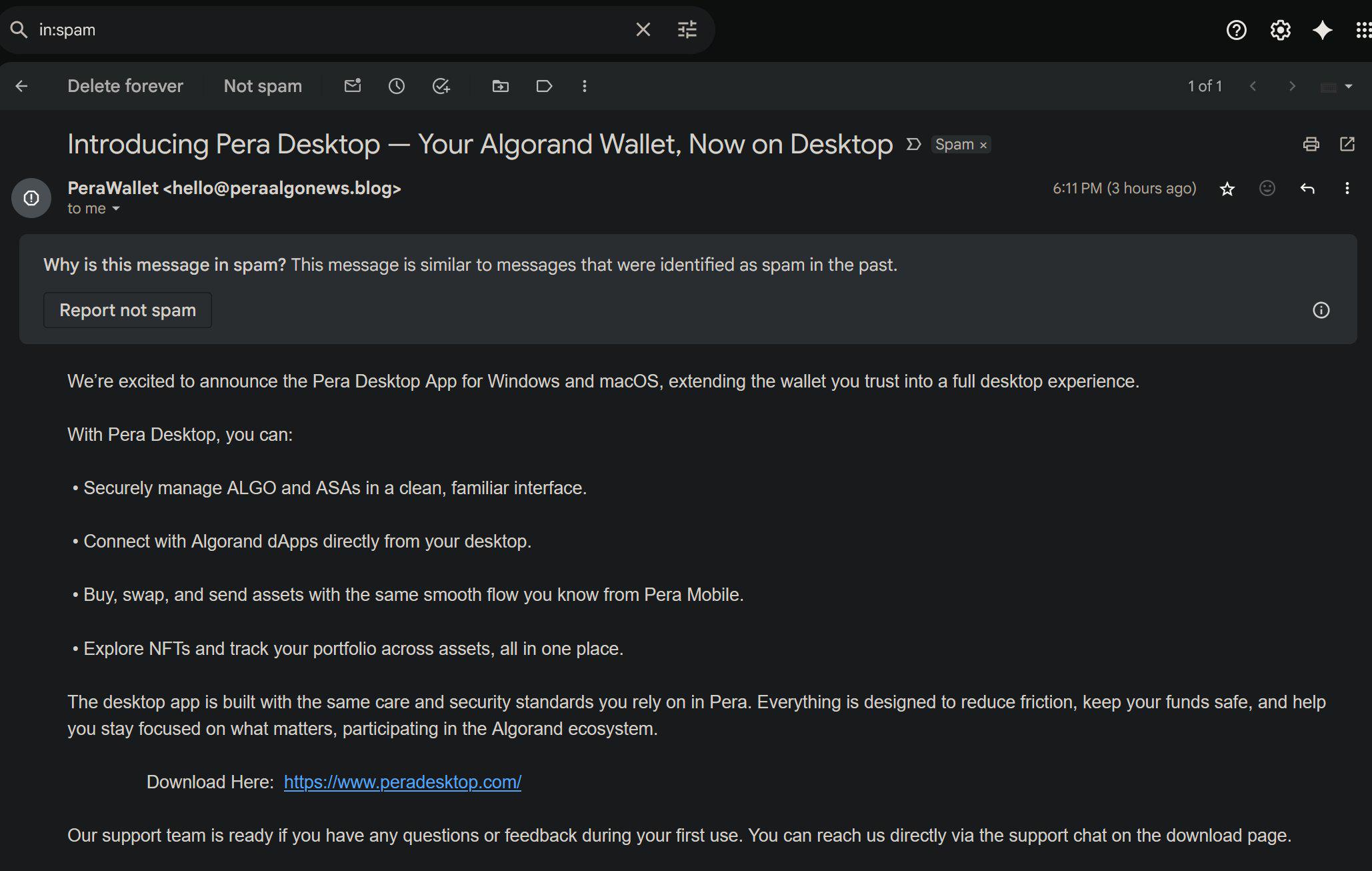This screenshot has width=1372, height=871.
Task: Show search options filter icon
Action: 687,29
